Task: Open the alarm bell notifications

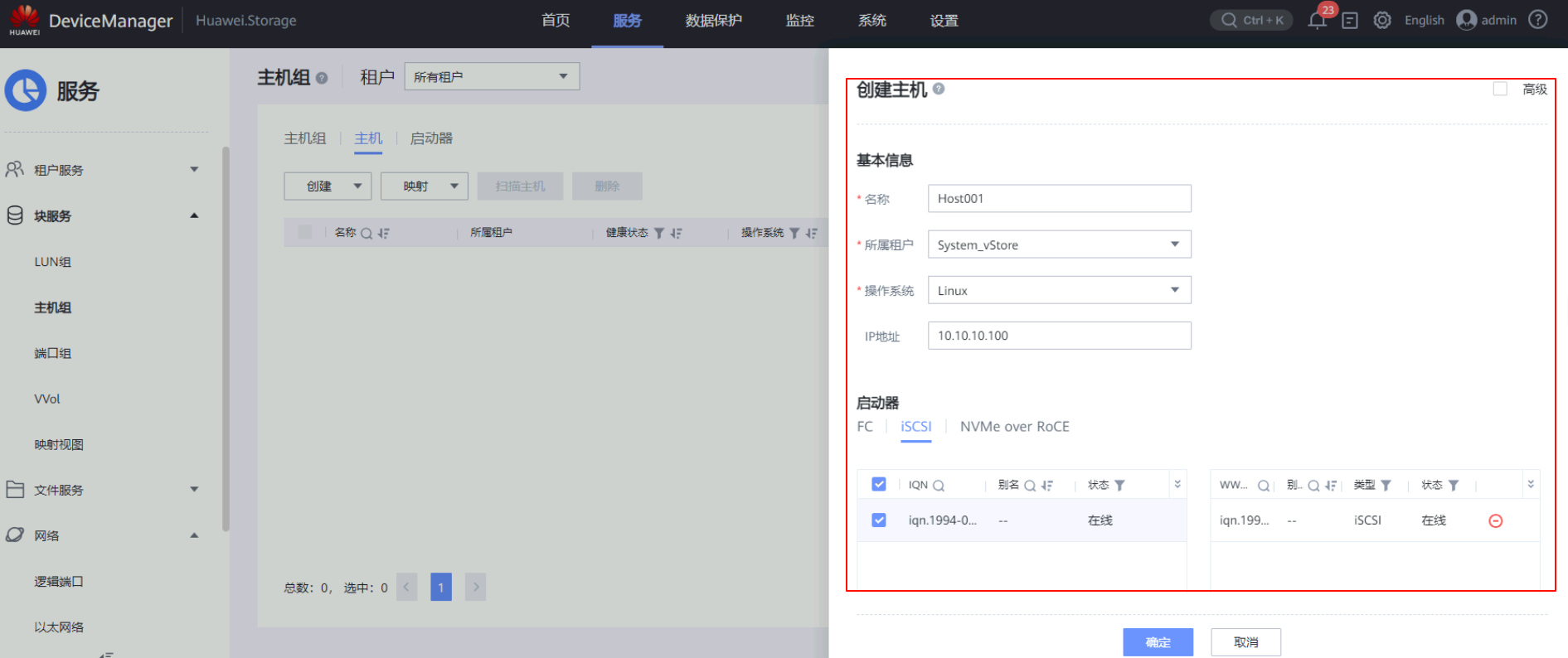Action: [x=1317, y=21]
